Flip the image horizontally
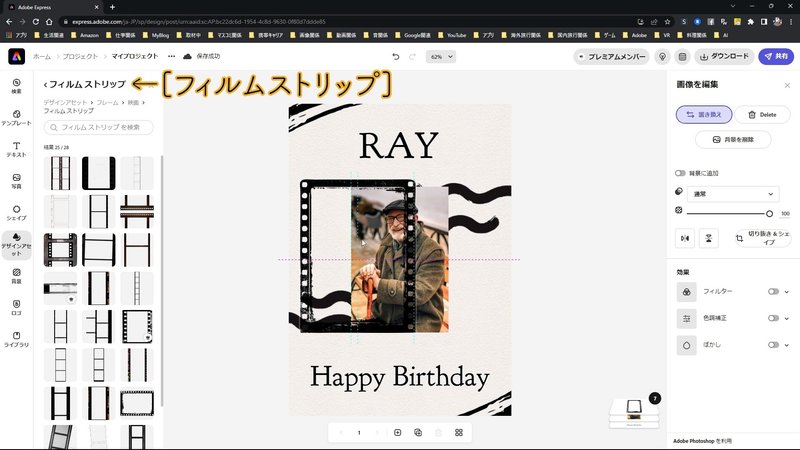This screenshot has height=450, width=800. [685, 238]
